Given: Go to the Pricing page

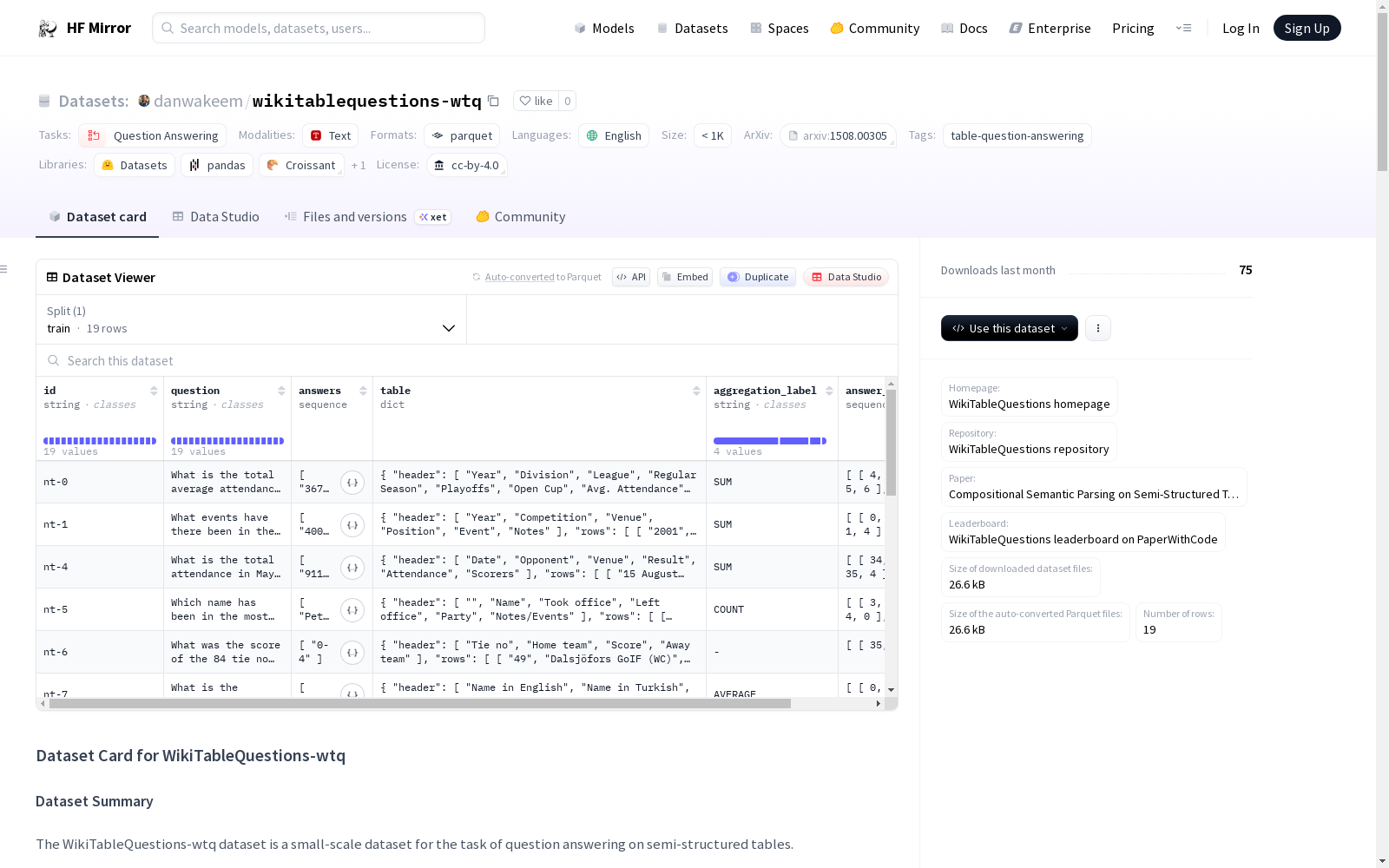Looking at the screenshot, I should 1133,28.
